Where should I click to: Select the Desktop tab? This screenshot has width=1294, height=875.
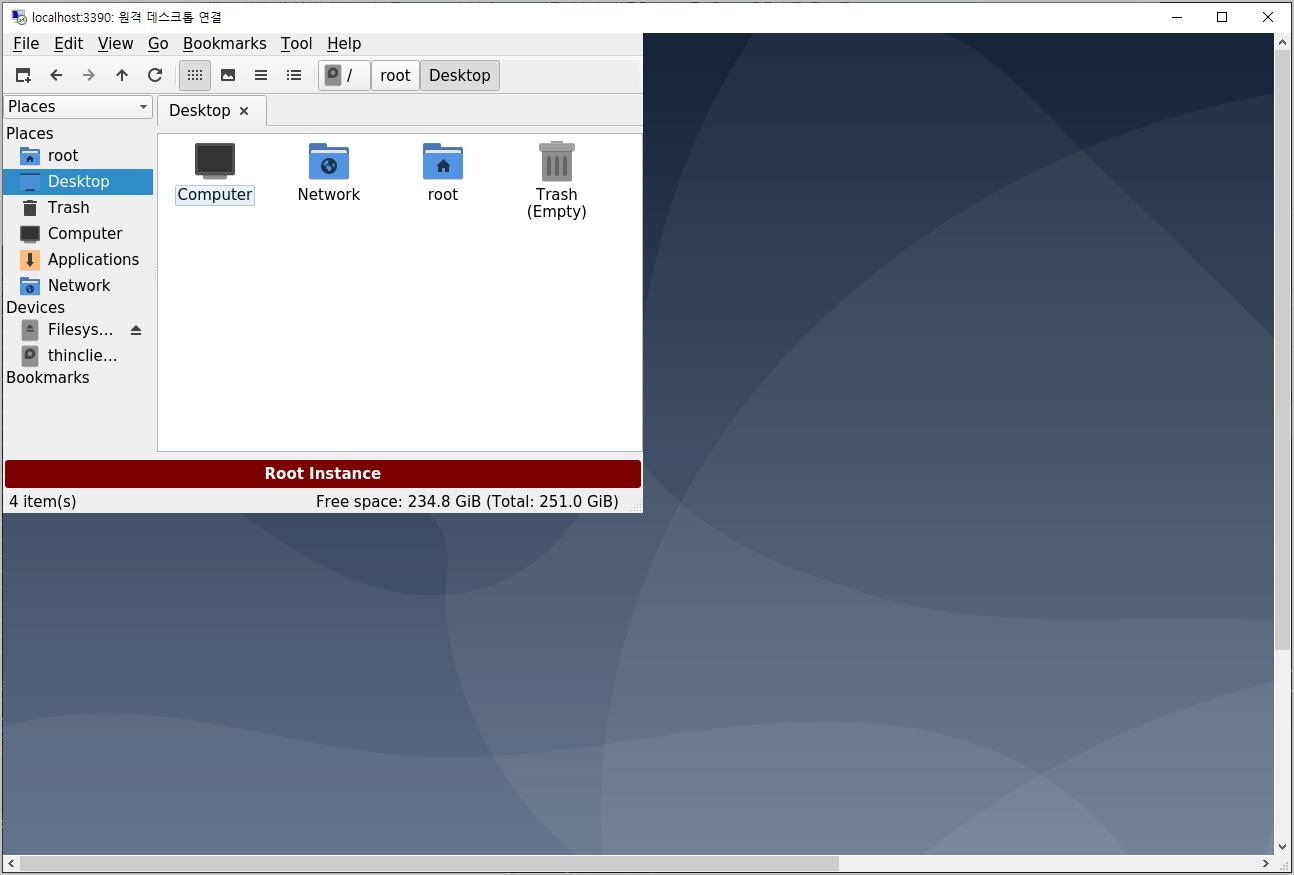(200, 111)
